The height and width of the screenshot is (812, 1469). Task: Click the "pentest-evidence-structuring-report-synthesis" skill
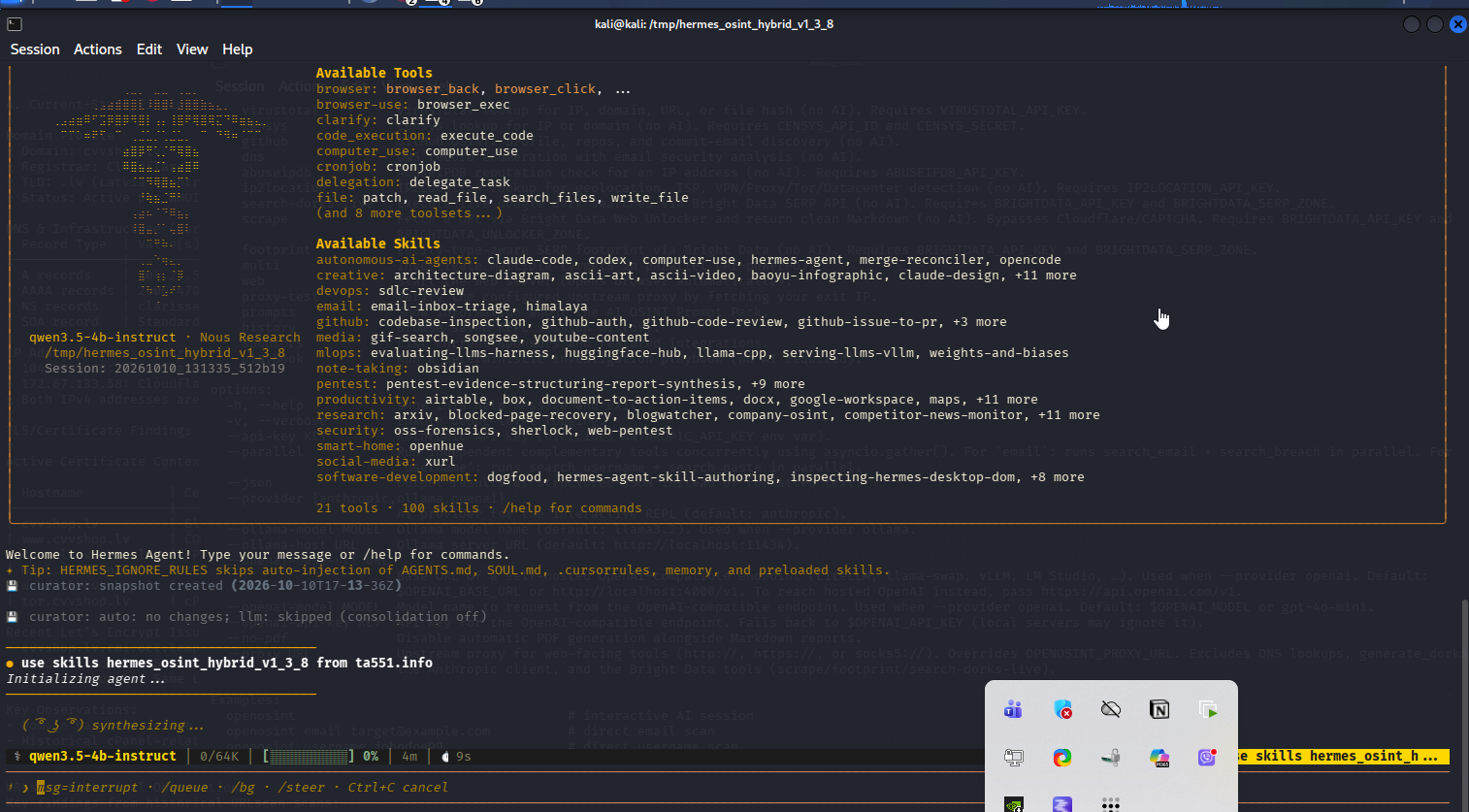561,384
